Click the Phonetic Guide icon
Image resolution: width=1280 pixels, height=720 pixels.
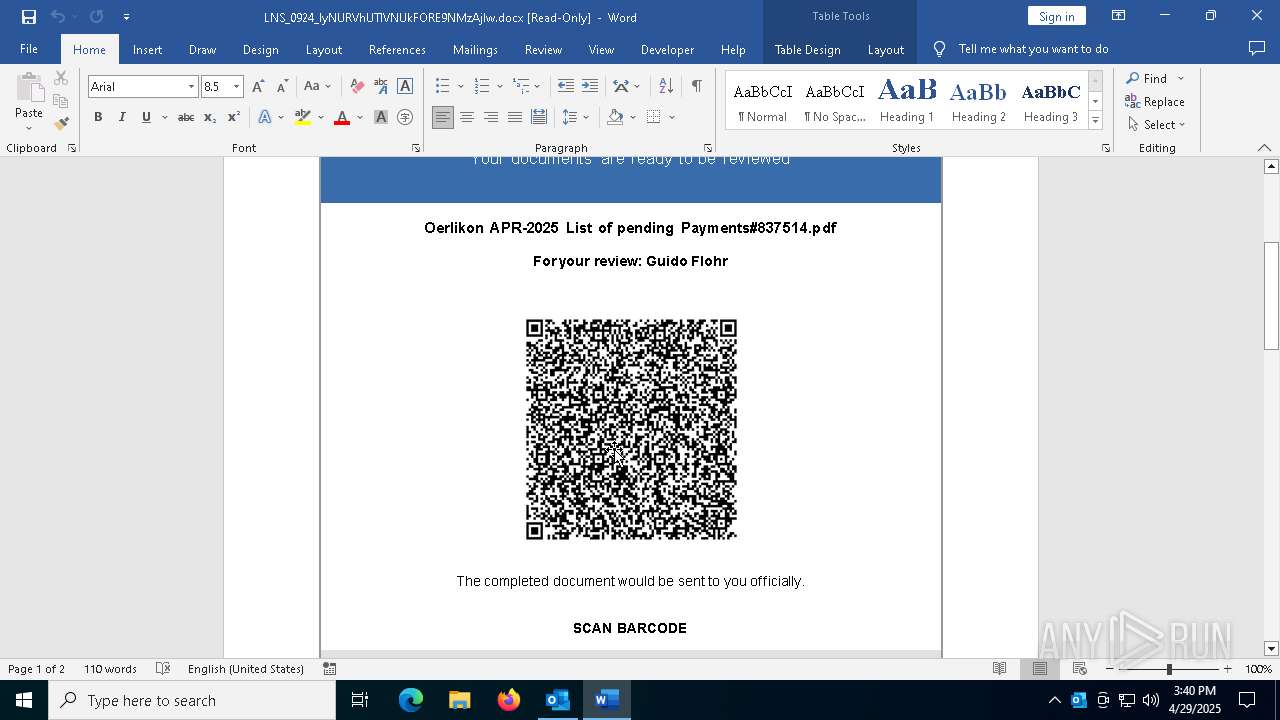pos(381,86)
